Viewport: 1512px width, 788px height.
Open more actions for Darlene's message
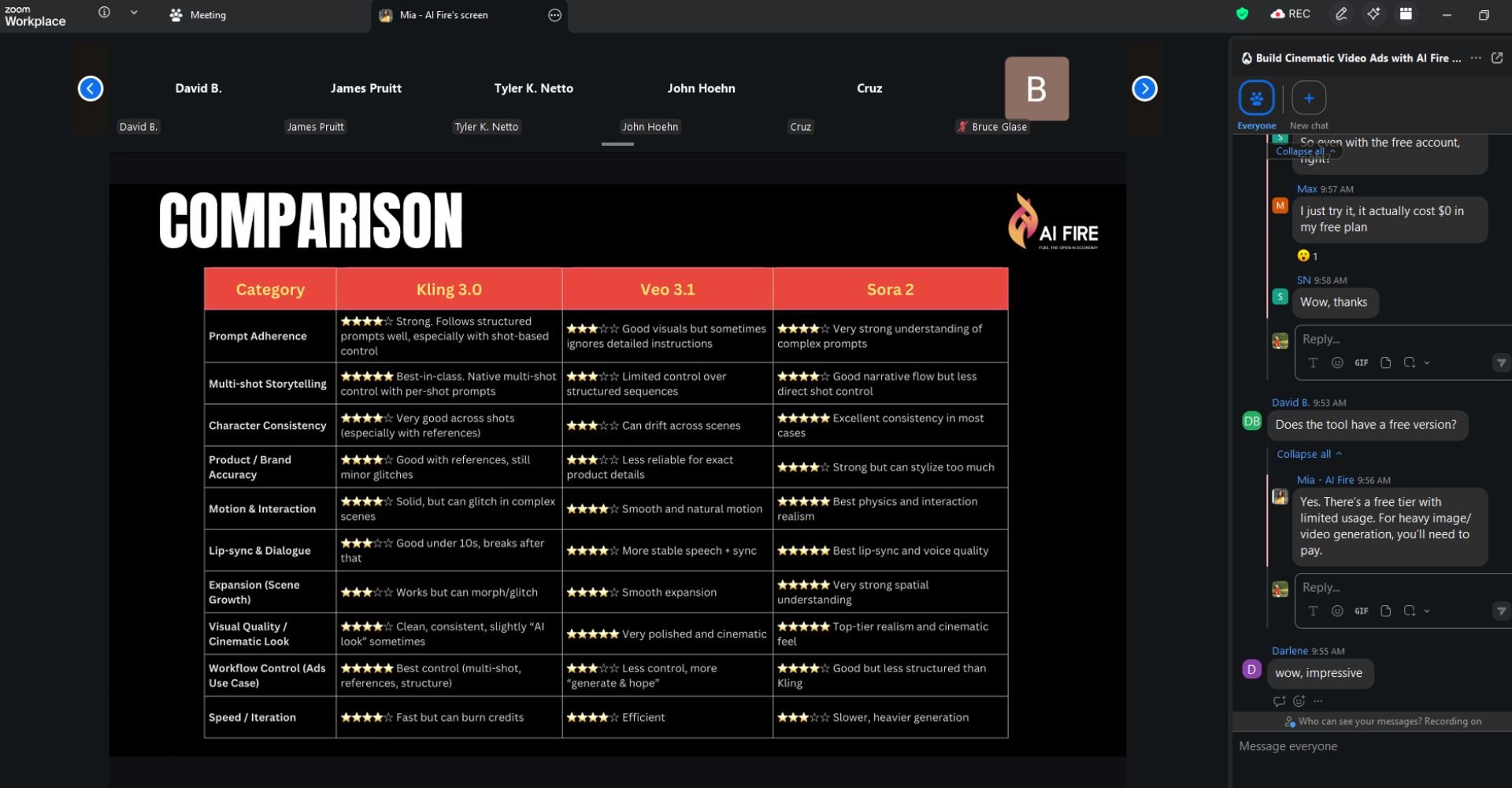[x=1318, y=701]
